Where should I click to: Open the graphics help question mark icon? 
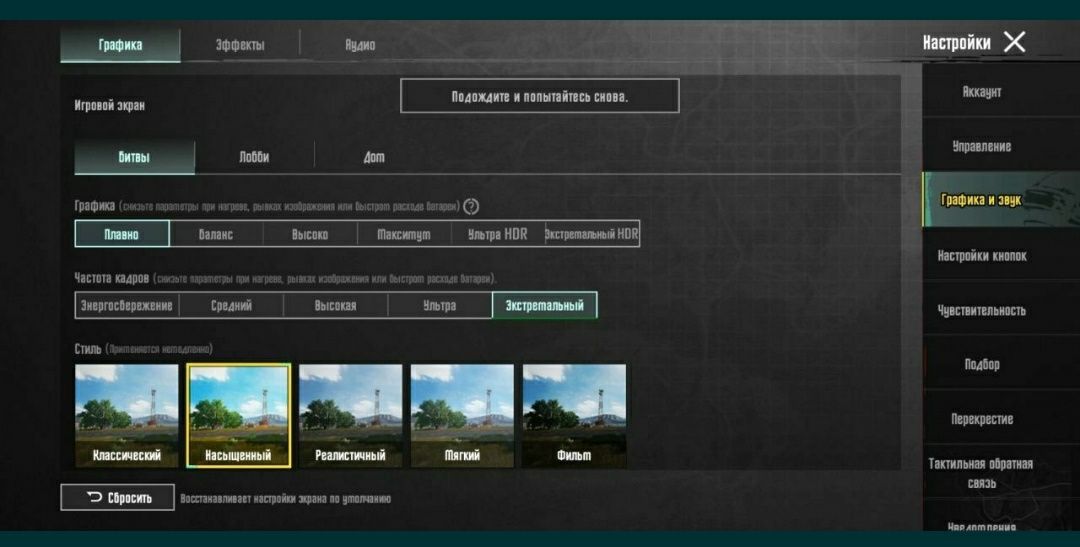pyautogui.click(x=471, y=206)
